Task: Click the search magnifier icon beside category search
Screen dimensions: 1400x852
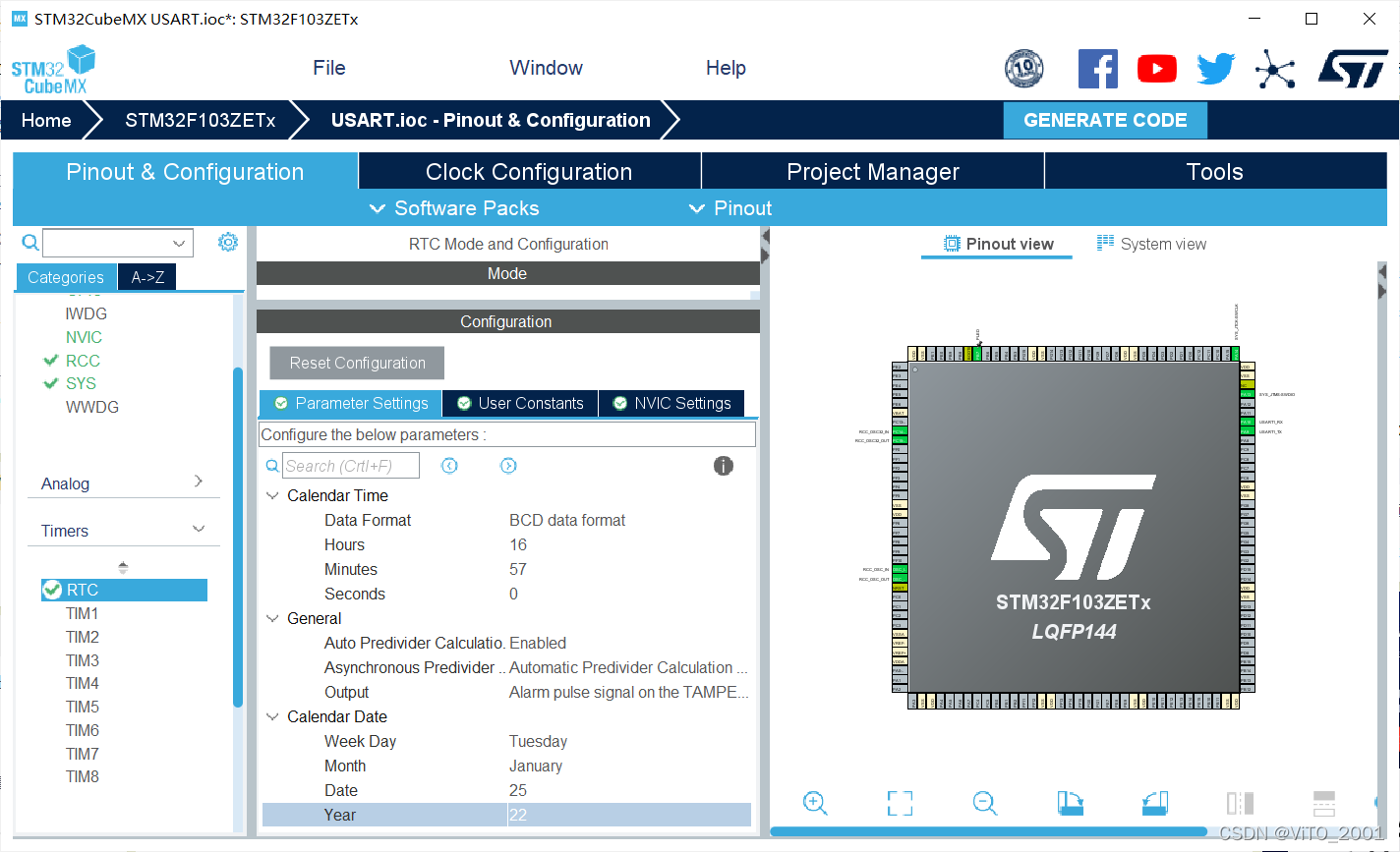Action: click(30, 242)
